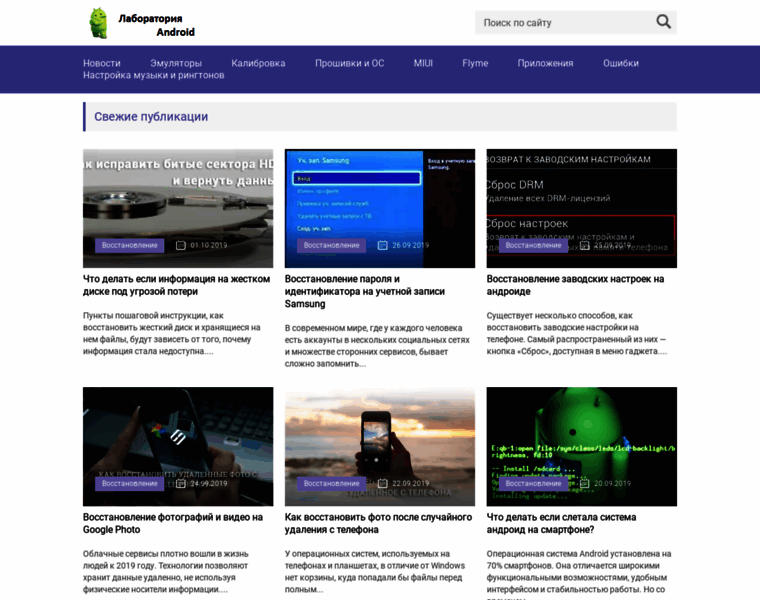760x600 pixels.
Task: Open 'Что делать если информация на жестком диске' article
Action: point(176,285)
